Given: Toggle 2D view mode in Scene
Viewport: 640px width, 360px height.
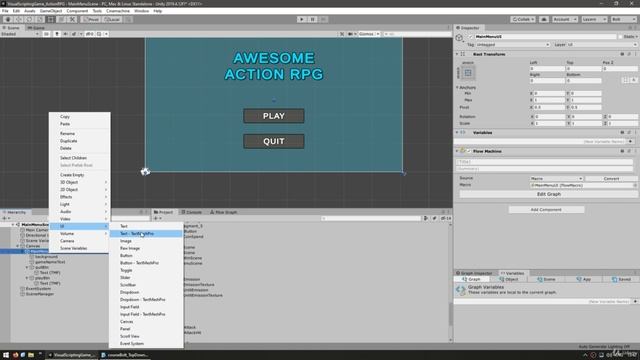Looking at the screenshot, I should [x=46, y=34].
